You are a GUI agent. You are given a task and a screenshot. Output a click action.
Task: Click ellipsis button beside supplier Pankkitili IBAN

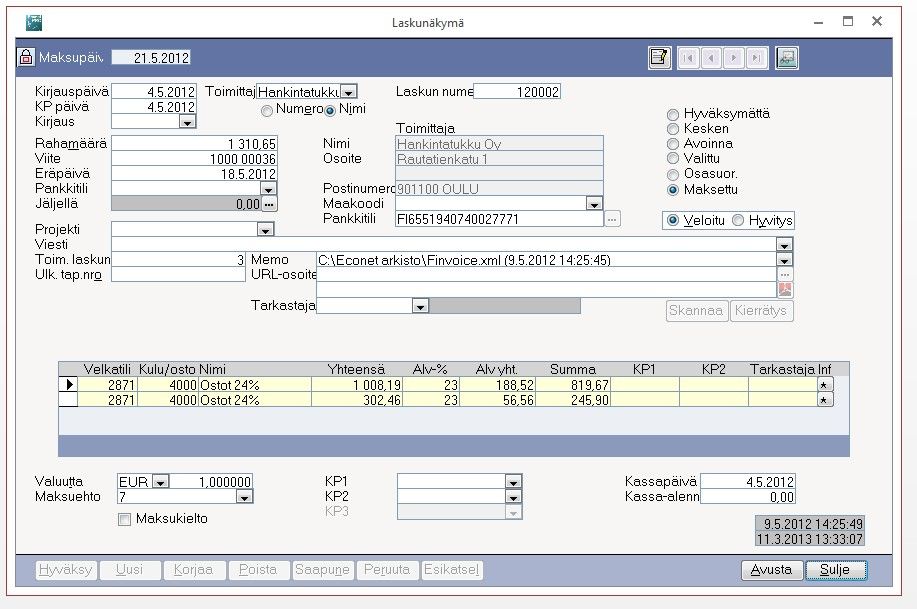click(612, 219)
